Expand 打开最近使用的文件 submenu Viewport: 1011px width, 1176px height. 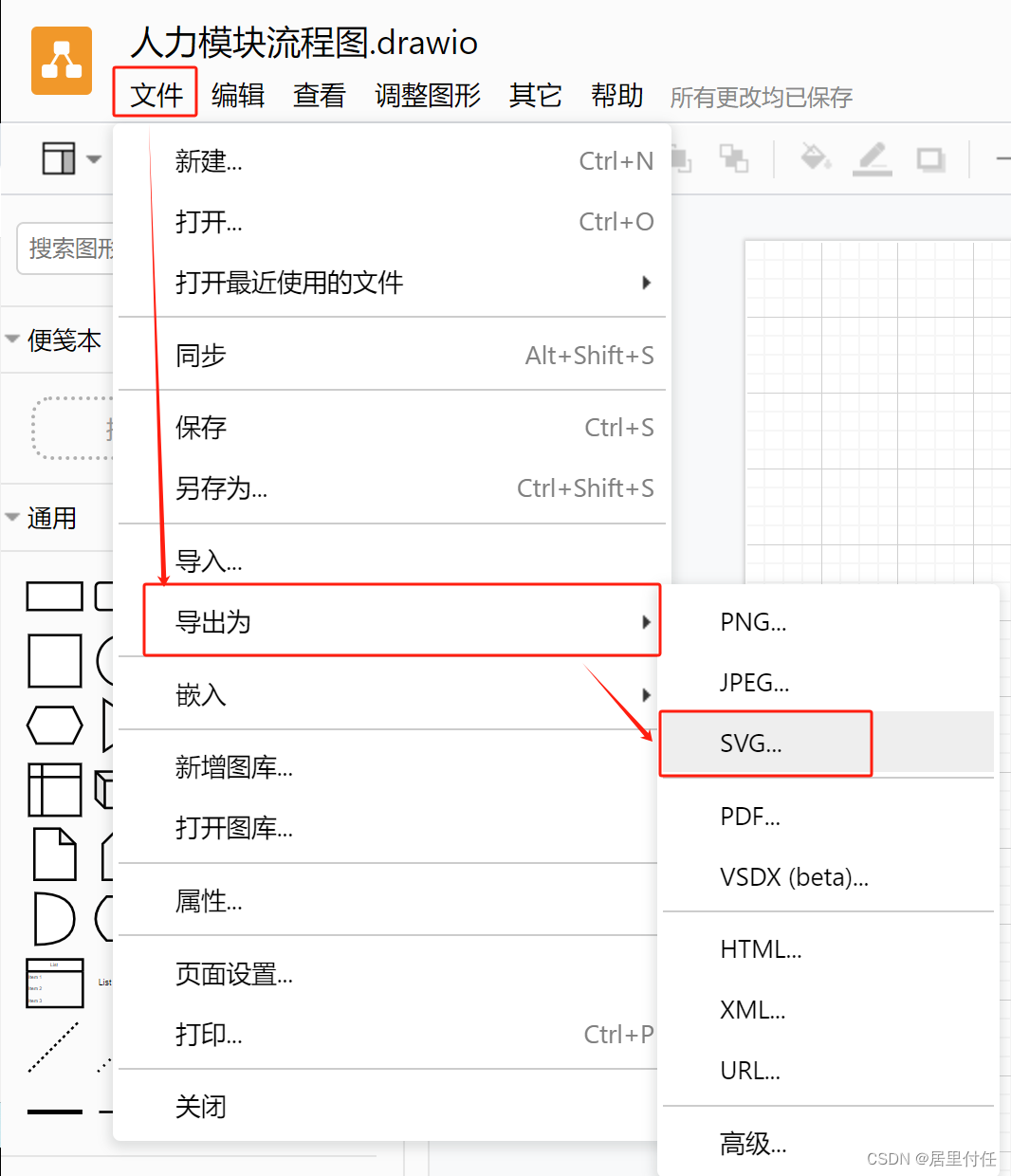pos(392,283)
